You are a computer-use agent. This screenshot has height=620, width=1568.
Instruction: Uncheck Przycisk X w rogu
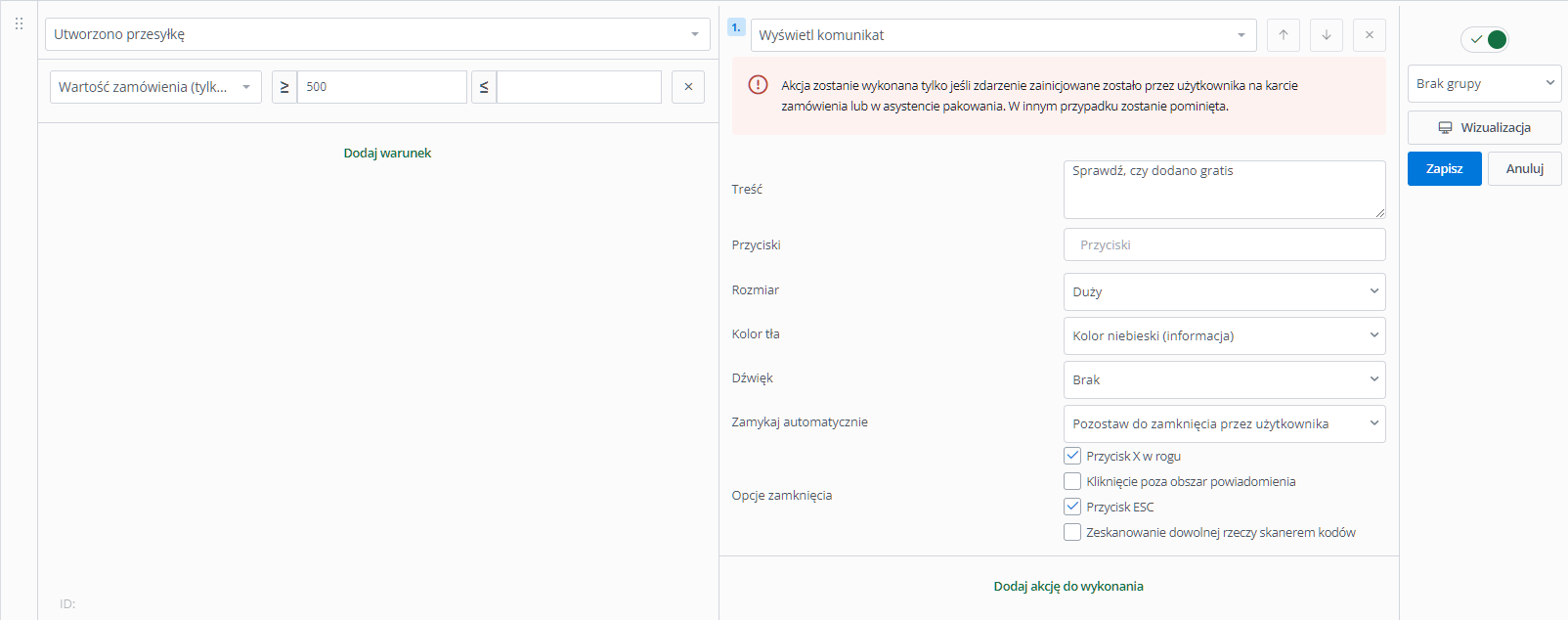[1072, 456]
